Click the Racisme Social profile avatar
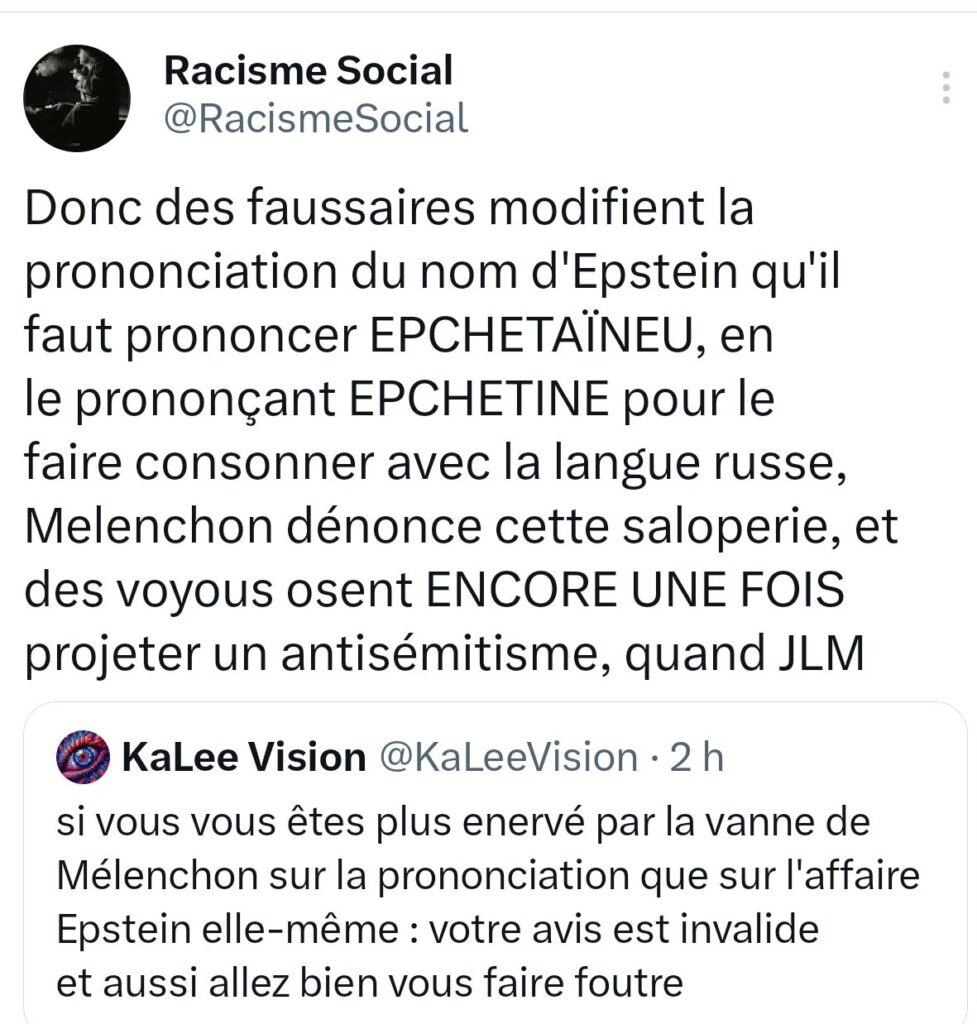This screenshot has width=977, height=1024. 76,98
